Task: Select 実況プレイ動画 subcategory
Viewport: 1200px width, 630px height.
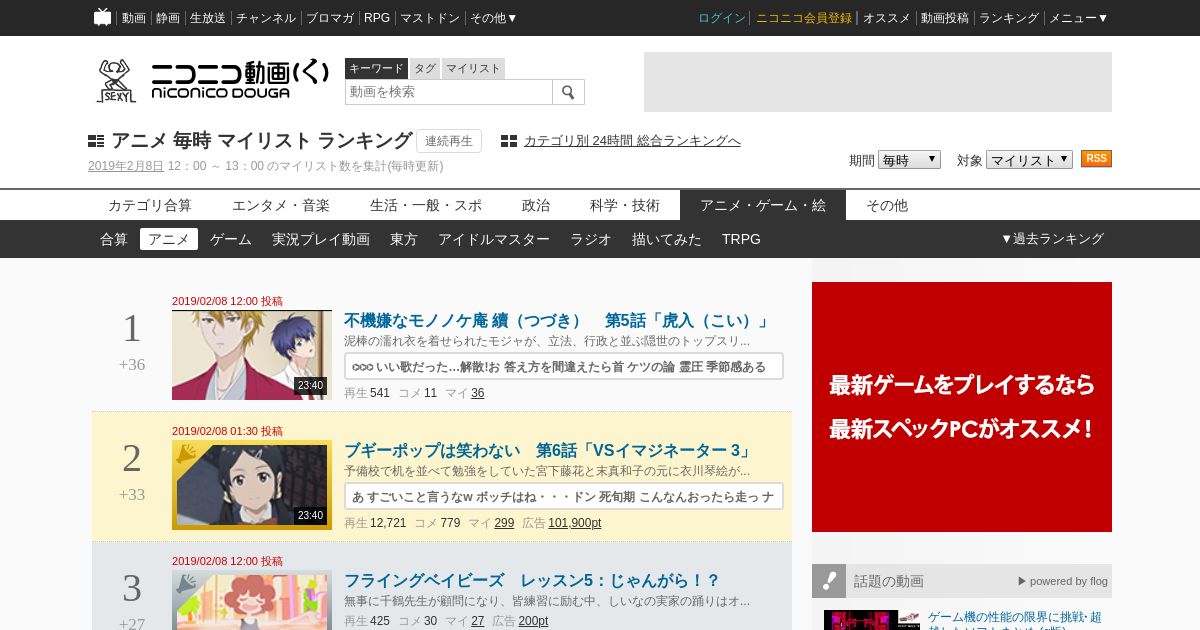Action: pyautogui.click(x=321, y=239)
